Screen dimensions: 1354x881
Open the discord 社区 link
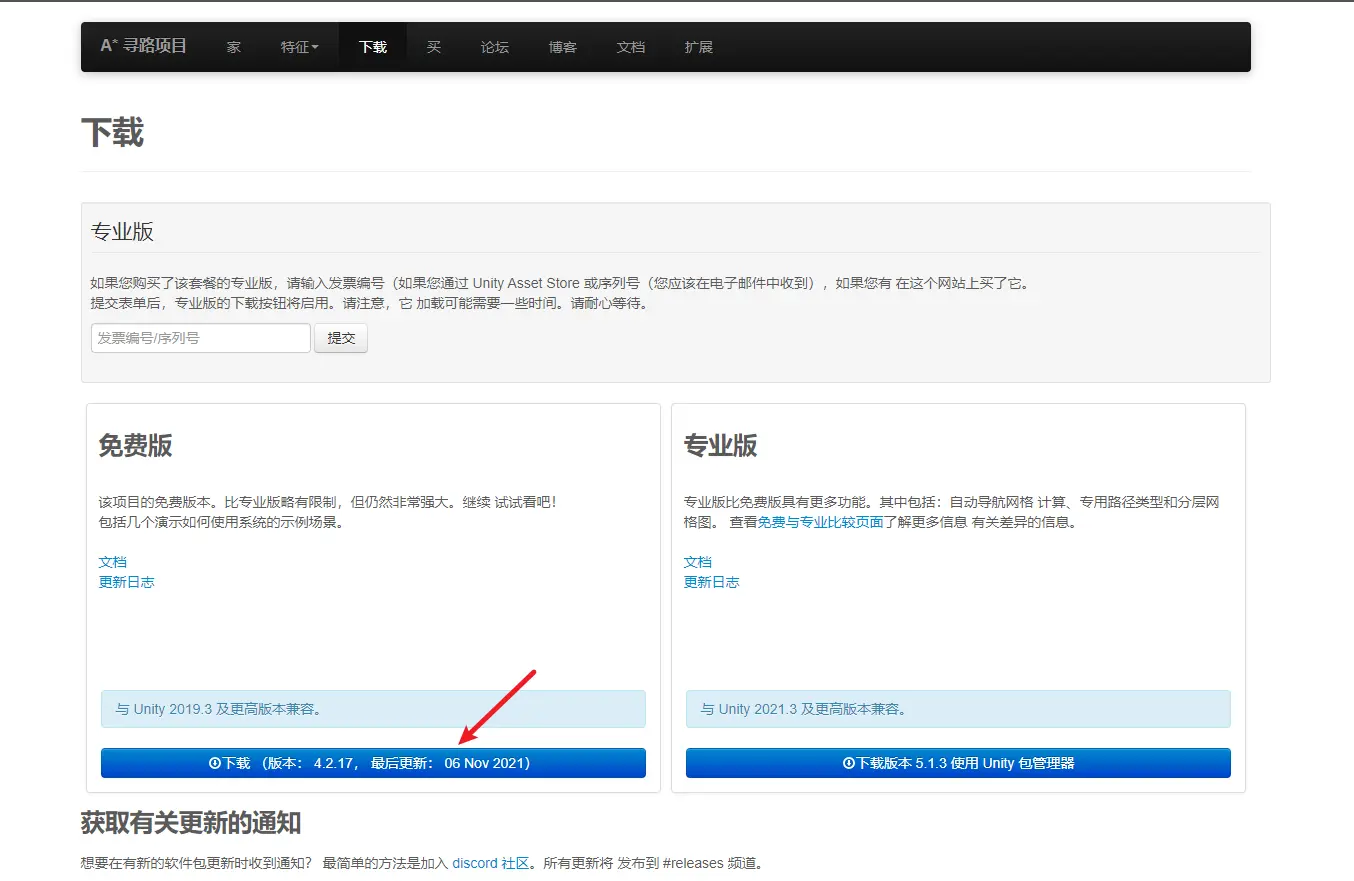click(490, 863)
